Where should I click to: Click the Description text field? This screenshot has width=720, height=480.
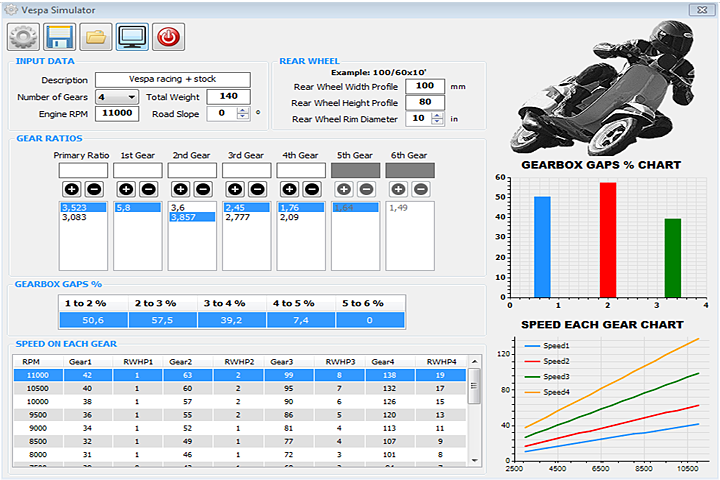coord(173,79)
